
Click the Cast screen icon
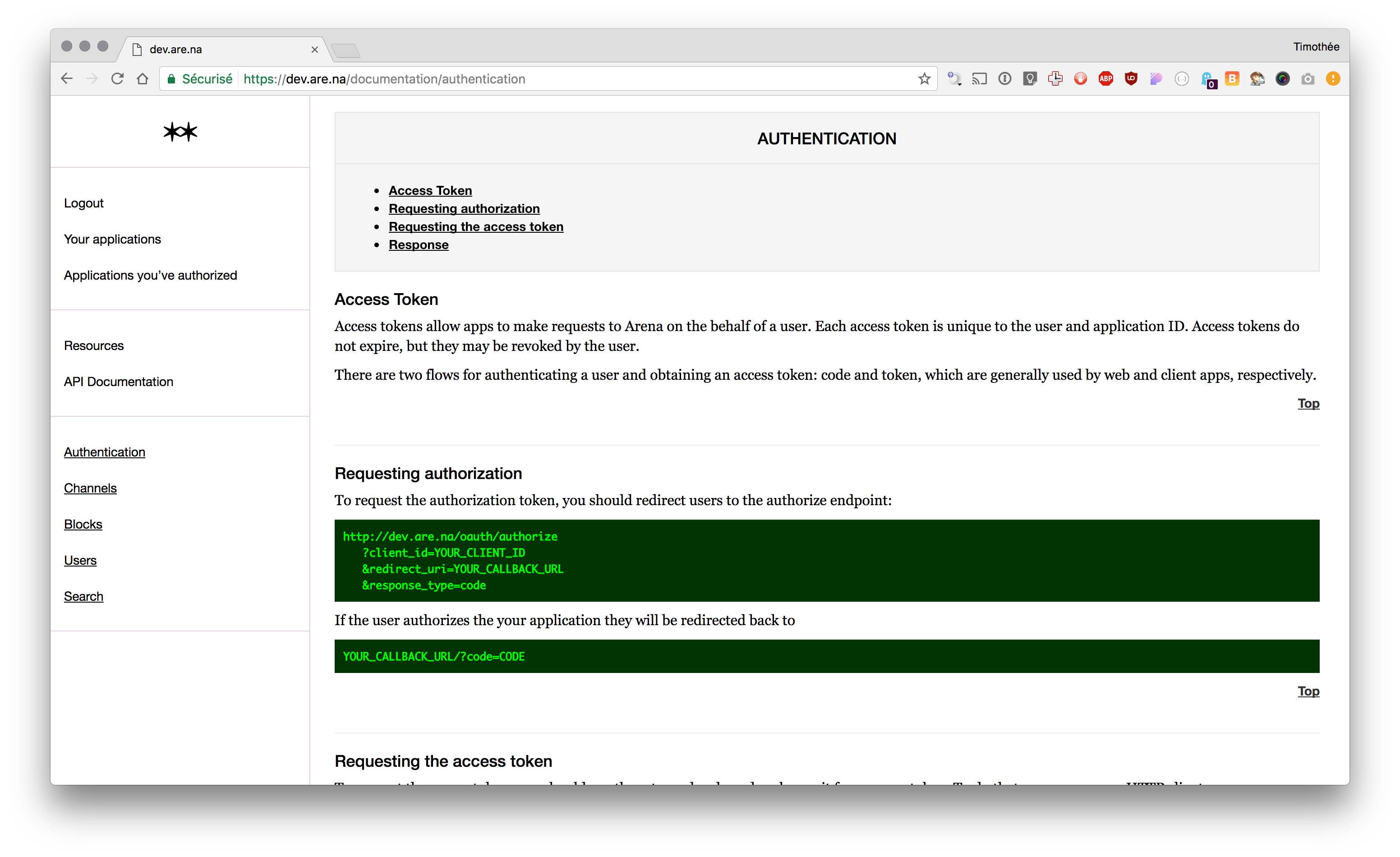[x=980, y=78]
